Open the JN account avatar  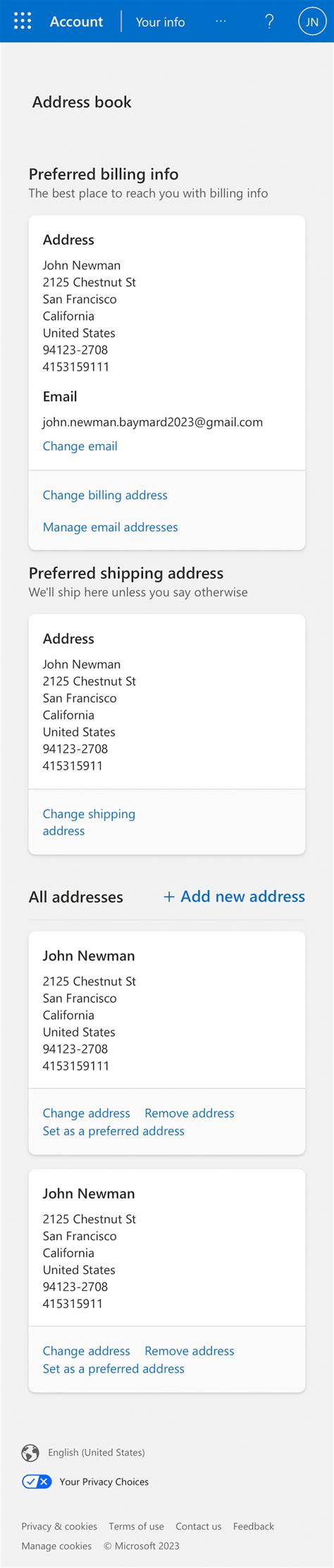[x=312, y=21]
